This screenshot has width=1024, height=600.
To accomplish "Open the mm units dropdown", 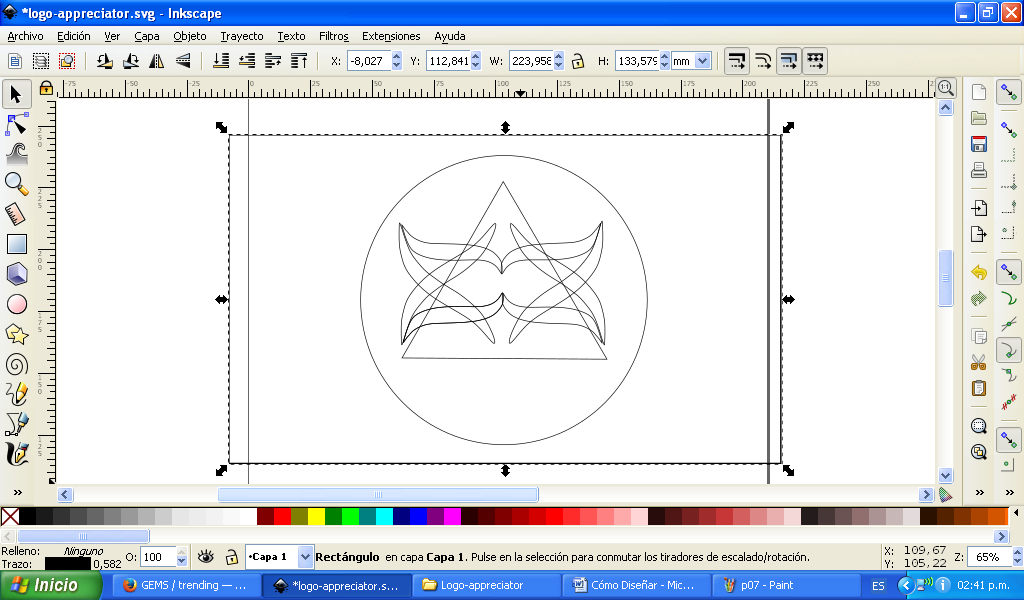I will [x=703, y=61].
